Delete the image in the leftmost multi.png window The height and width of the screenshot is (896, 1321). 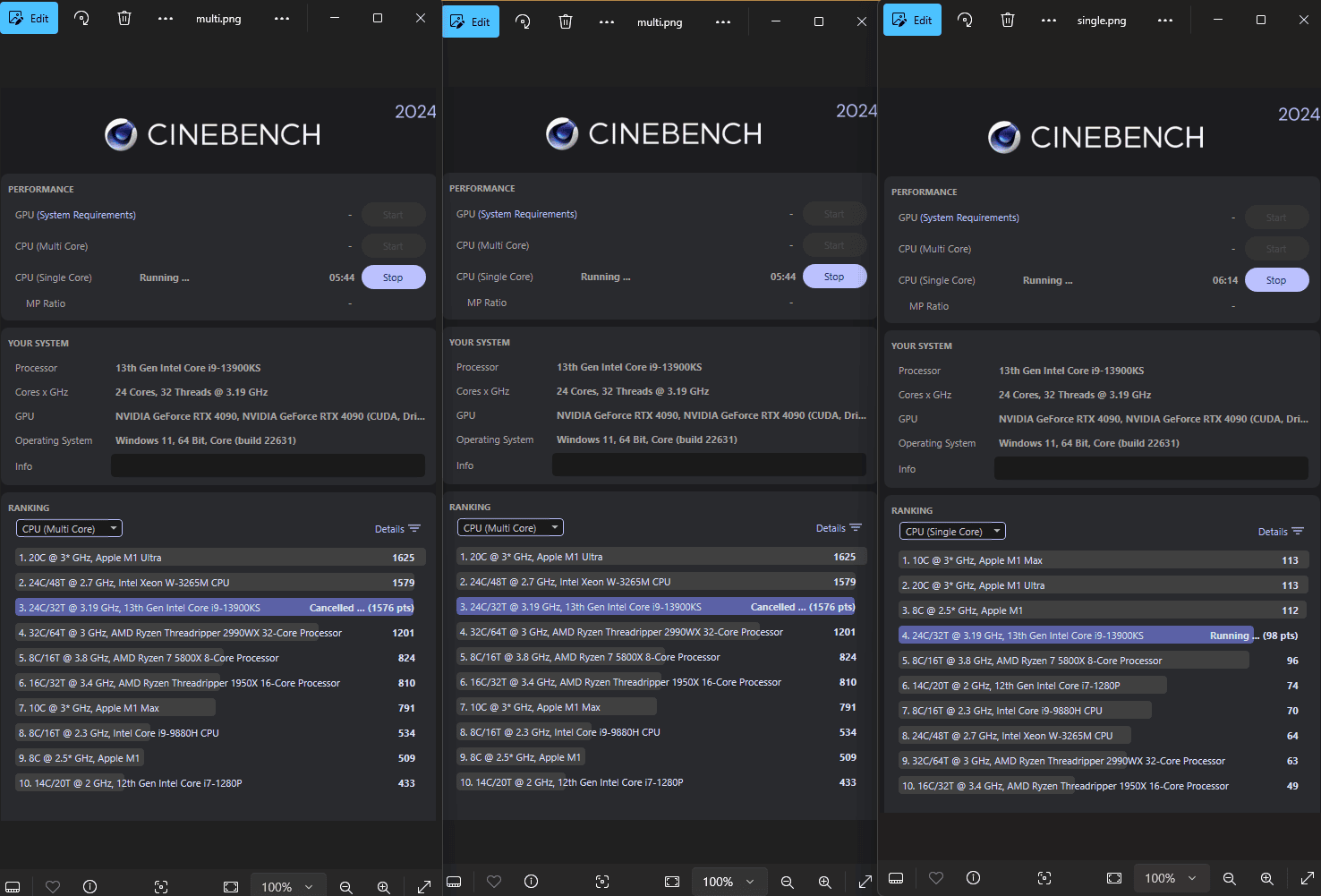(x=124, y=18)
